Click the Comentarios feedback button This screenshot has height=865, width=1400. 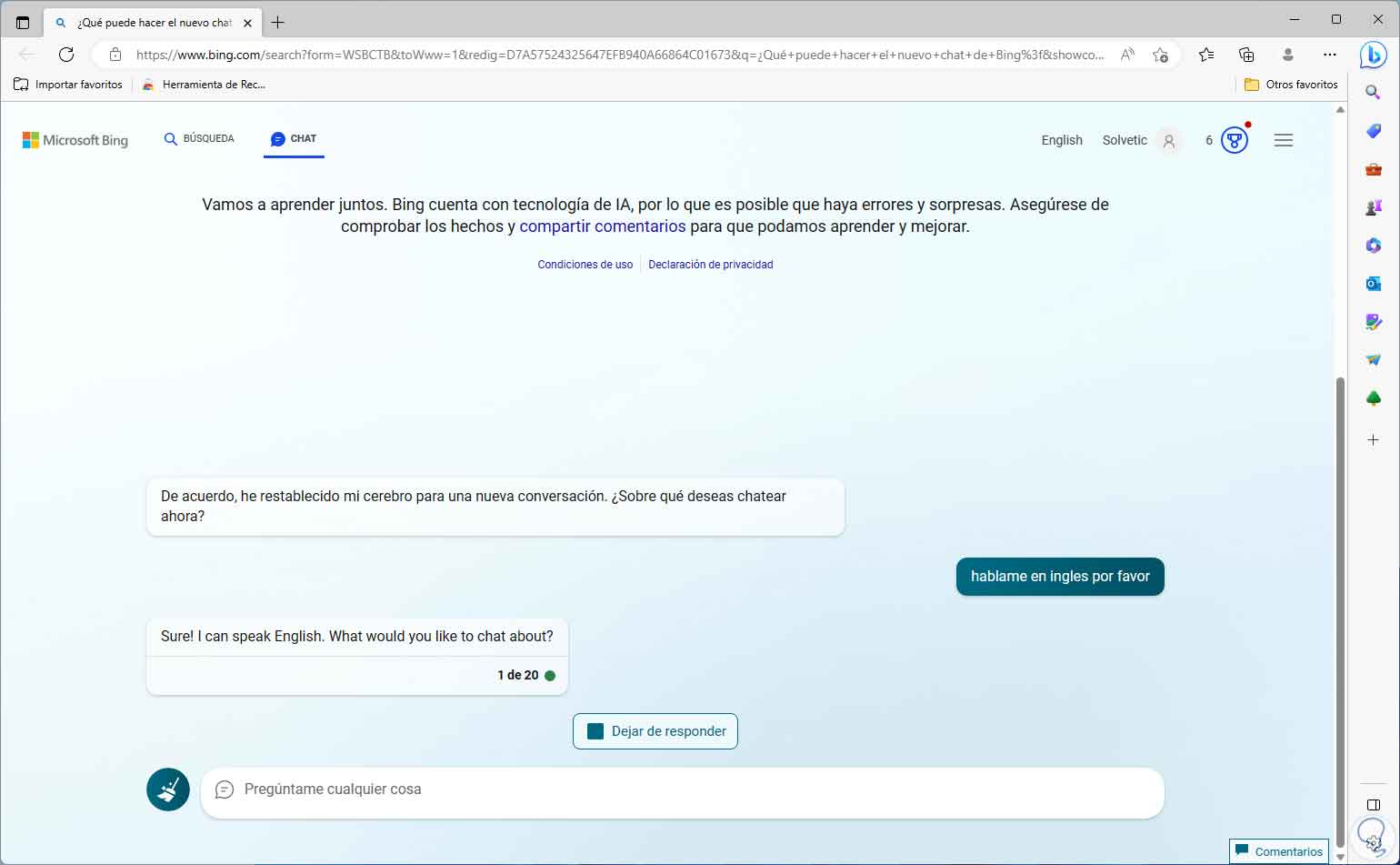[x=1278, y=851]
